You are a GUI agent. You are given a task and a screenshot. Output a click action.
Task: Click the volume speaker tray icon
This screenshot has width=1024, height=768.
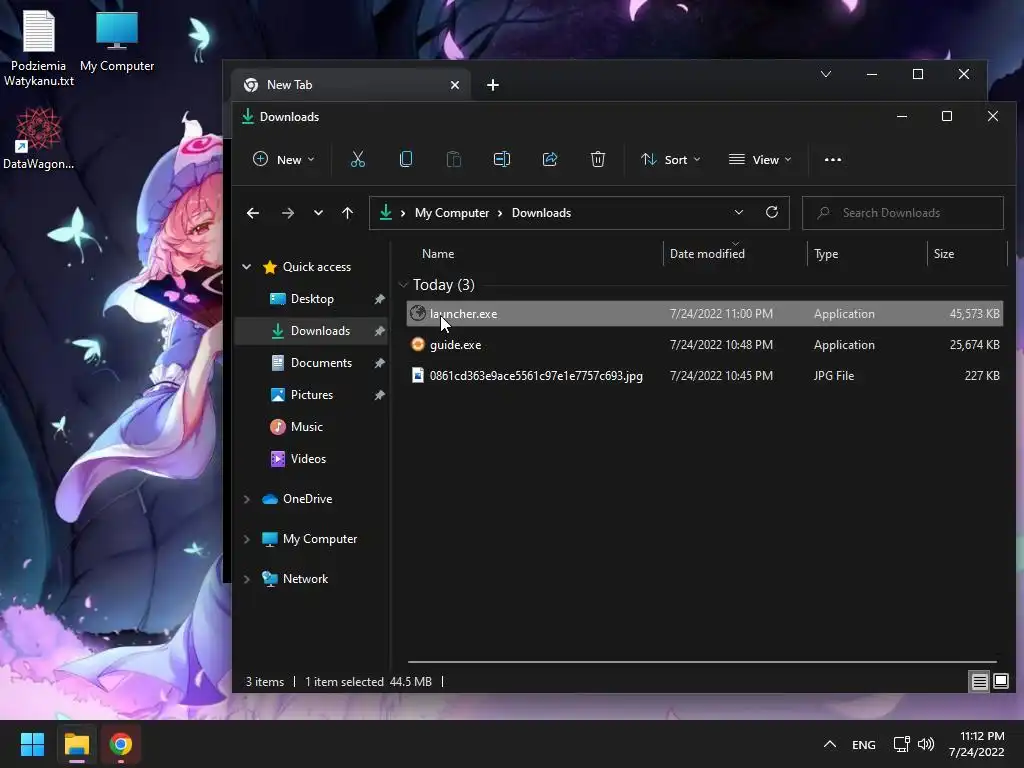pos(925,744)
